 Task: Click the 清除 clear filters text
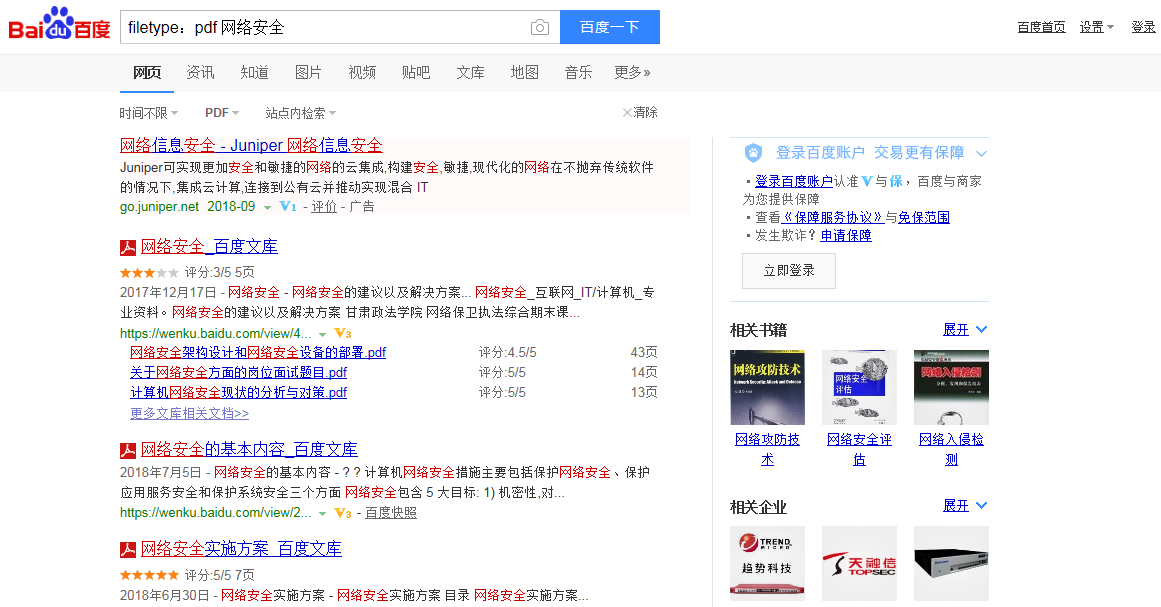click(645, 113)
